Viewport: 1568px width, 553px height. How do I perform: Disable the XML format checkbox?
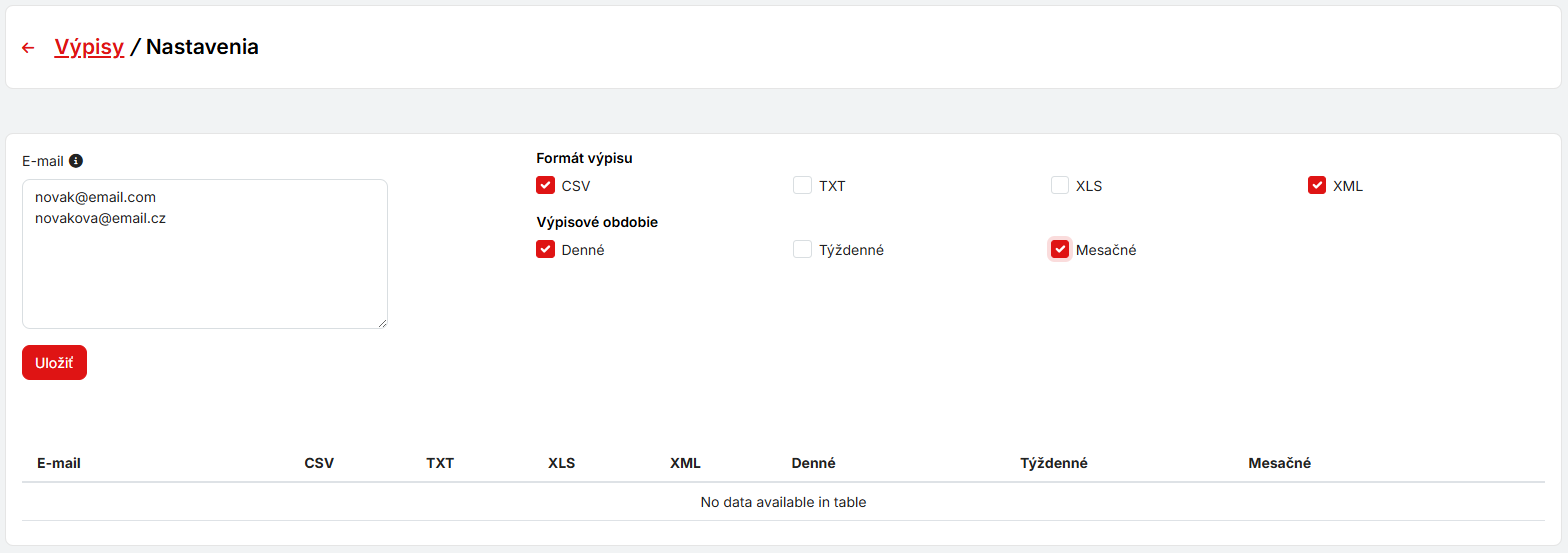click(1317, 185)
